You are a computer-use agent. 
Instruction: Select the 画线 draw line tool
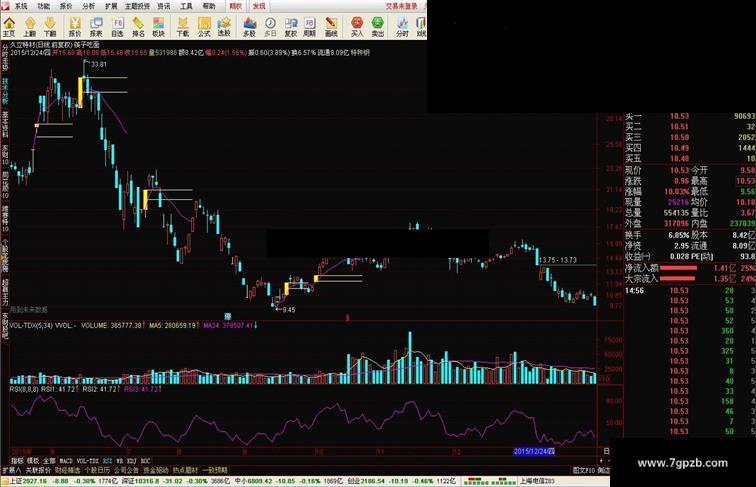(331, 27)
